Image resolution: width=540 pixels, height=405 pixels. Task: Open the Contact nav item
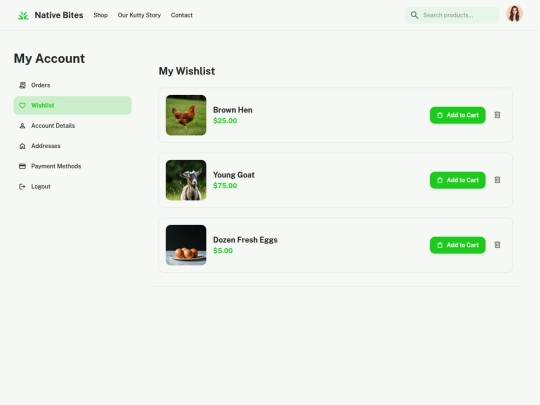[x=181, y=15]
